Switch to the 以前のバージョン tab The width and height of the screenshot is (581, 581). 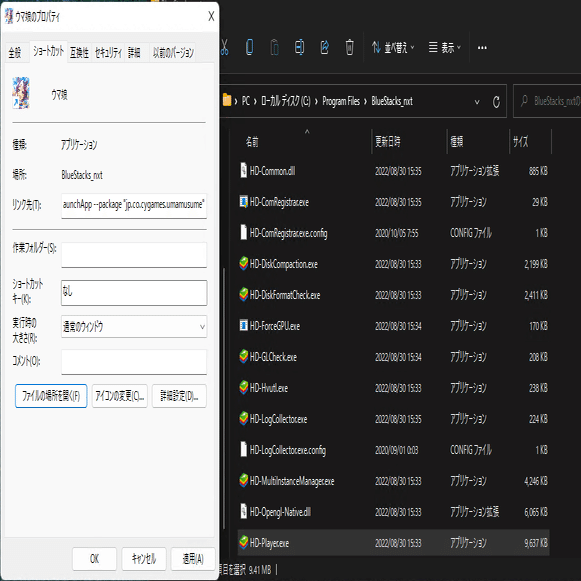[x=173, y=53]
